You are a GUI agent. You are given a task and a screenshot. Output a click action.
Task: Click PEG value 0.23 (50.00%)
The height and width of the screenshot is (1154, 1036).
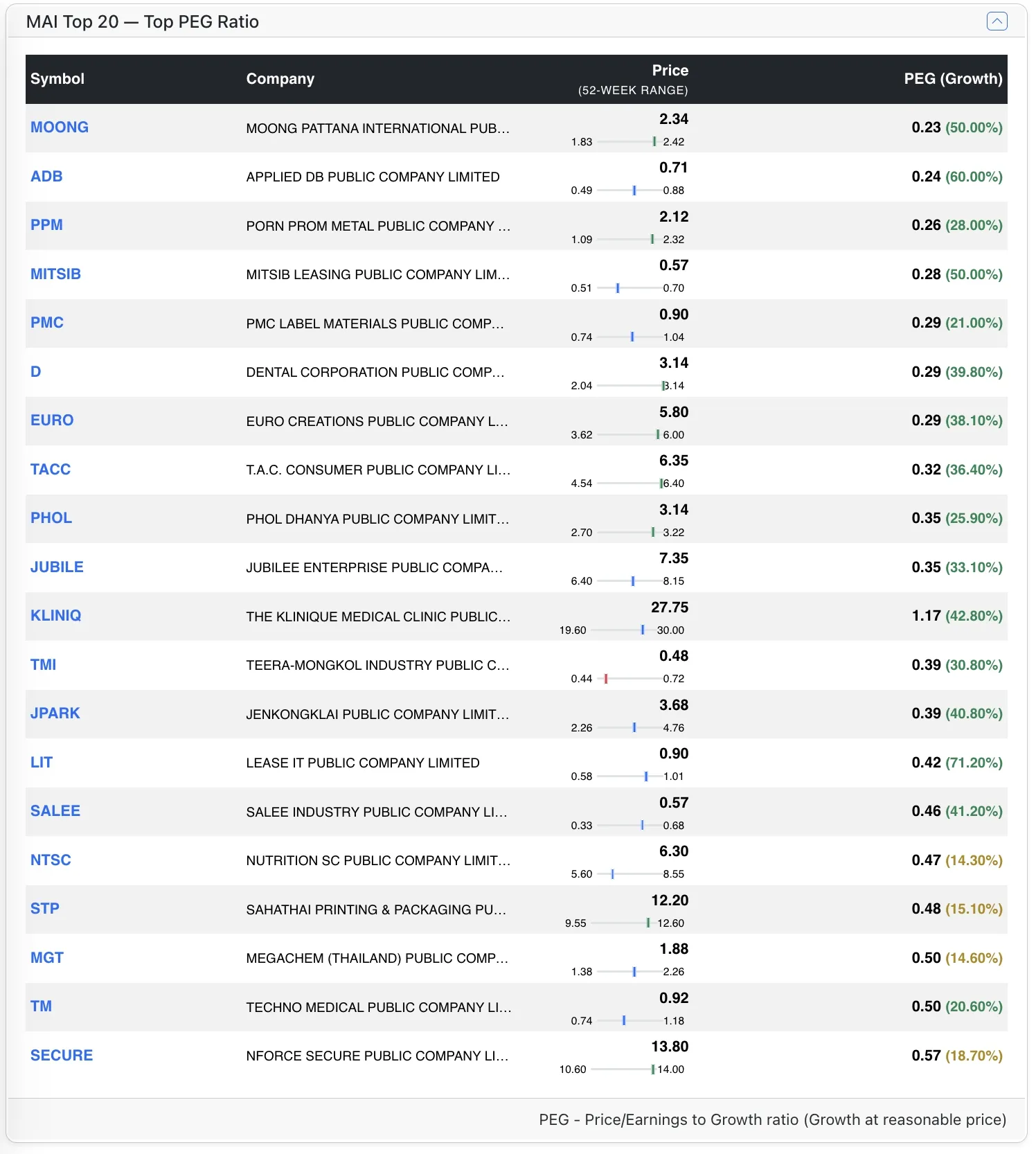[x=957, y=127]
